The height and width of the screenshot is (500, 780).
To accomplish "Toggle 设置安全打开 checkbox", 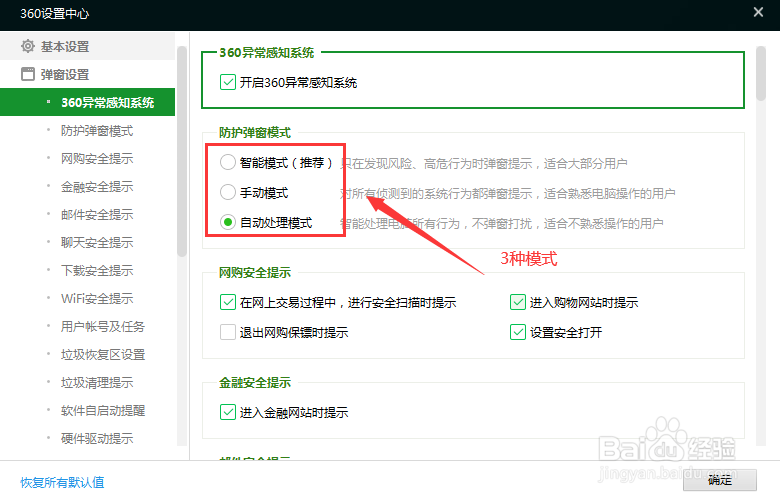I will pos(518,332).
